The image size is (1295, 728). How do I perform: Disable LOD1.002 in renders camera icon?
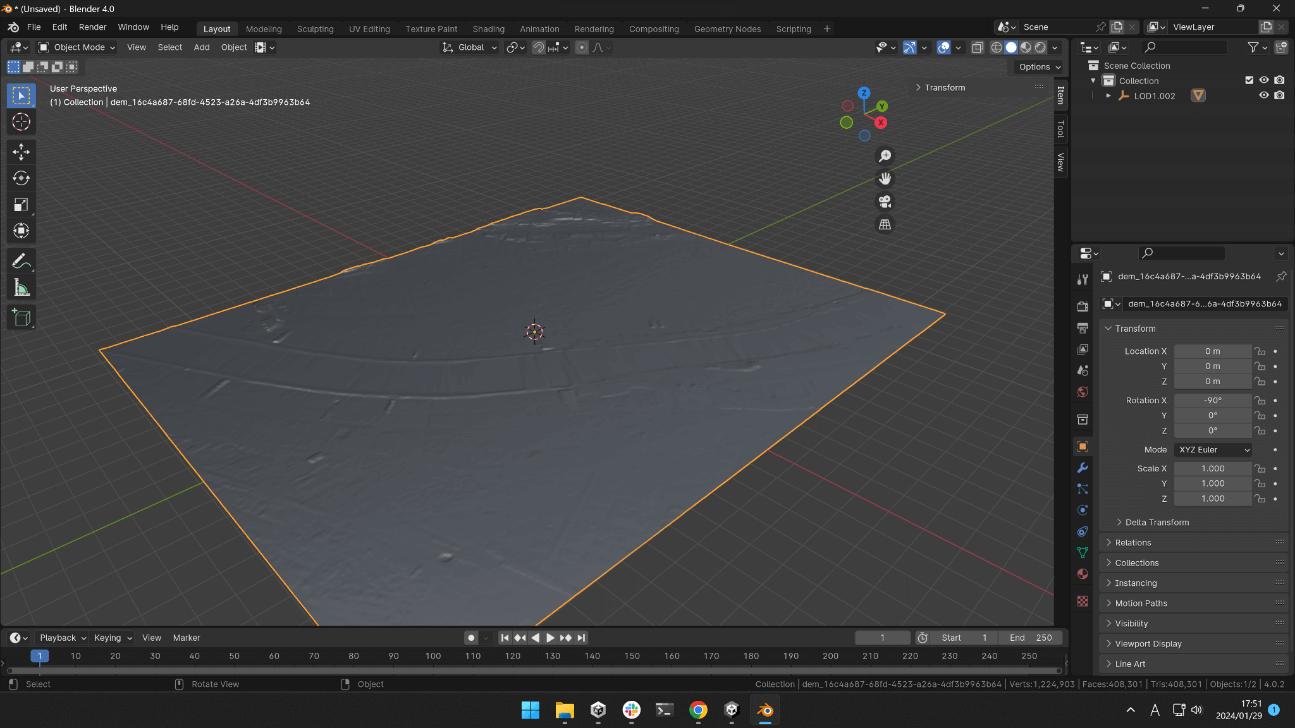[1279, 95]
